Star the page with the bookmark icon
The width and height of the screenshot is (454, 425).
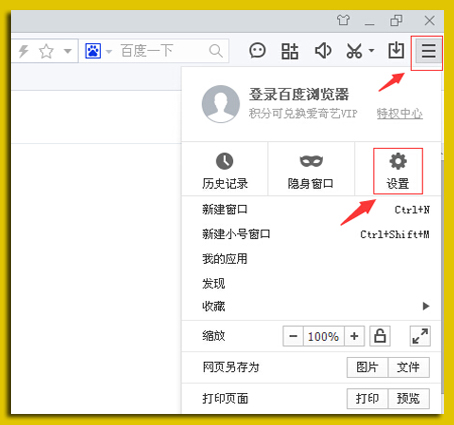(x=46, y=51)
